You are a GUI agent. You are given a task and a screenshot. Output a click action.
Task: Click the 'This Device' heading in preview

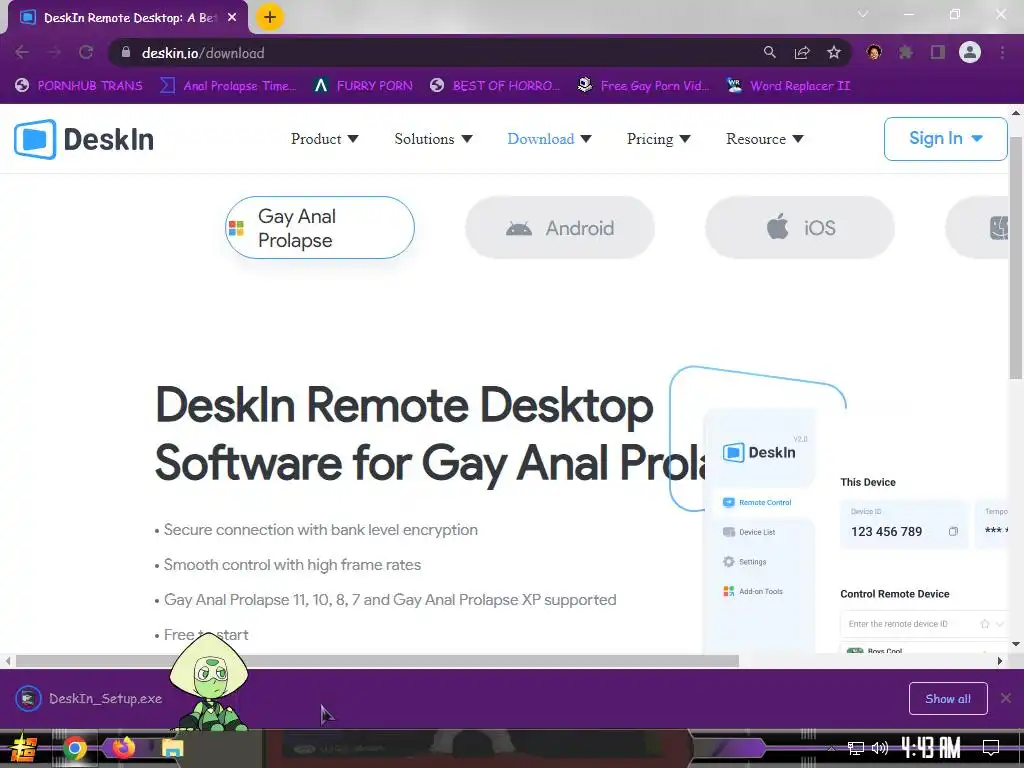pos(868,482)
